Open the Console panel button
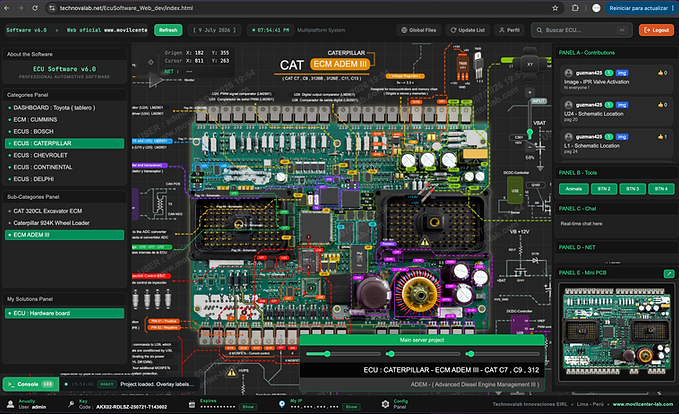Viewport: 679px width, 414px height. (31, 384)
